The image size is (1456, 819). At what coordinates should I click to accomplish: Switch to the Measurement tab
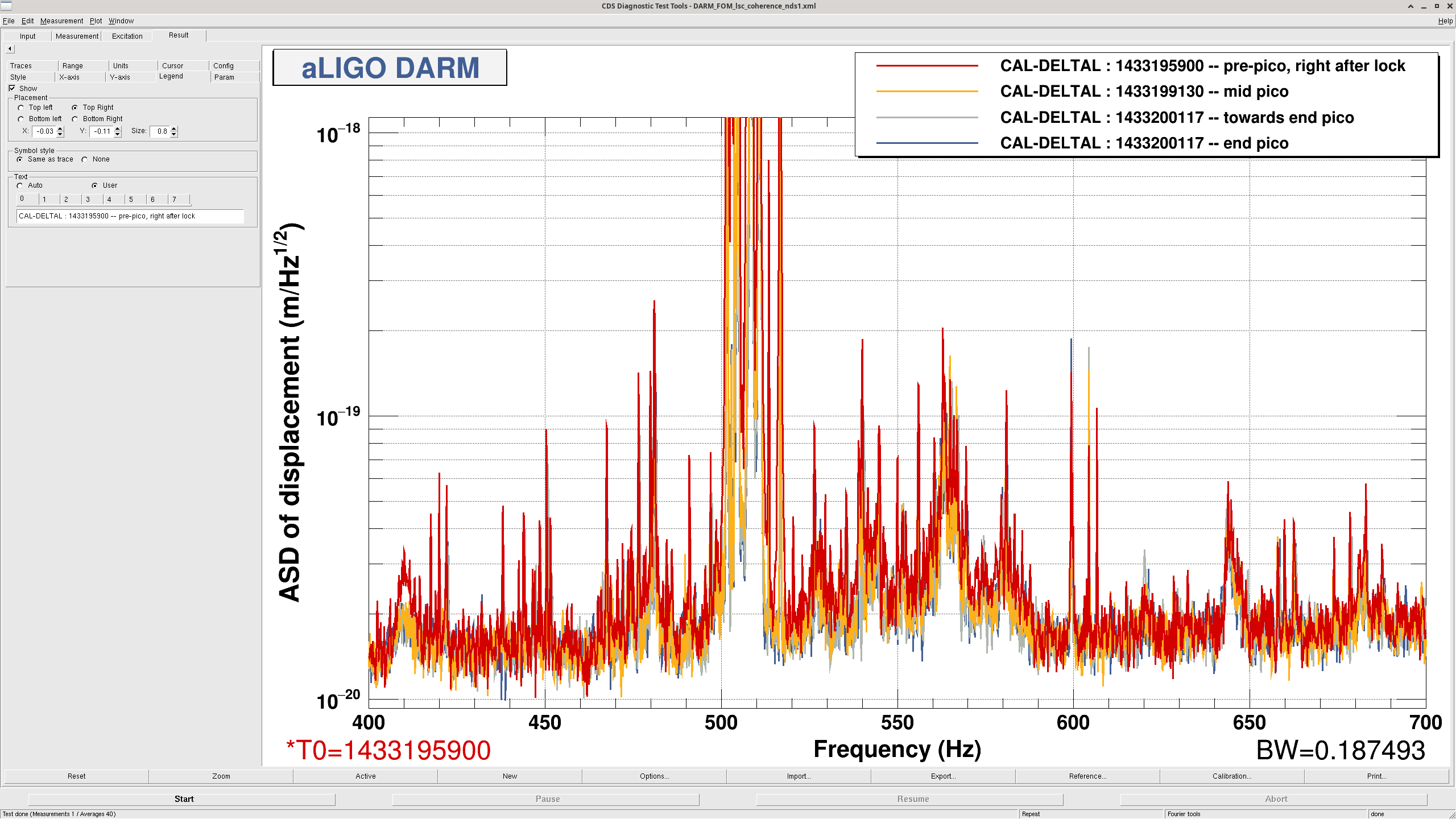77,36
